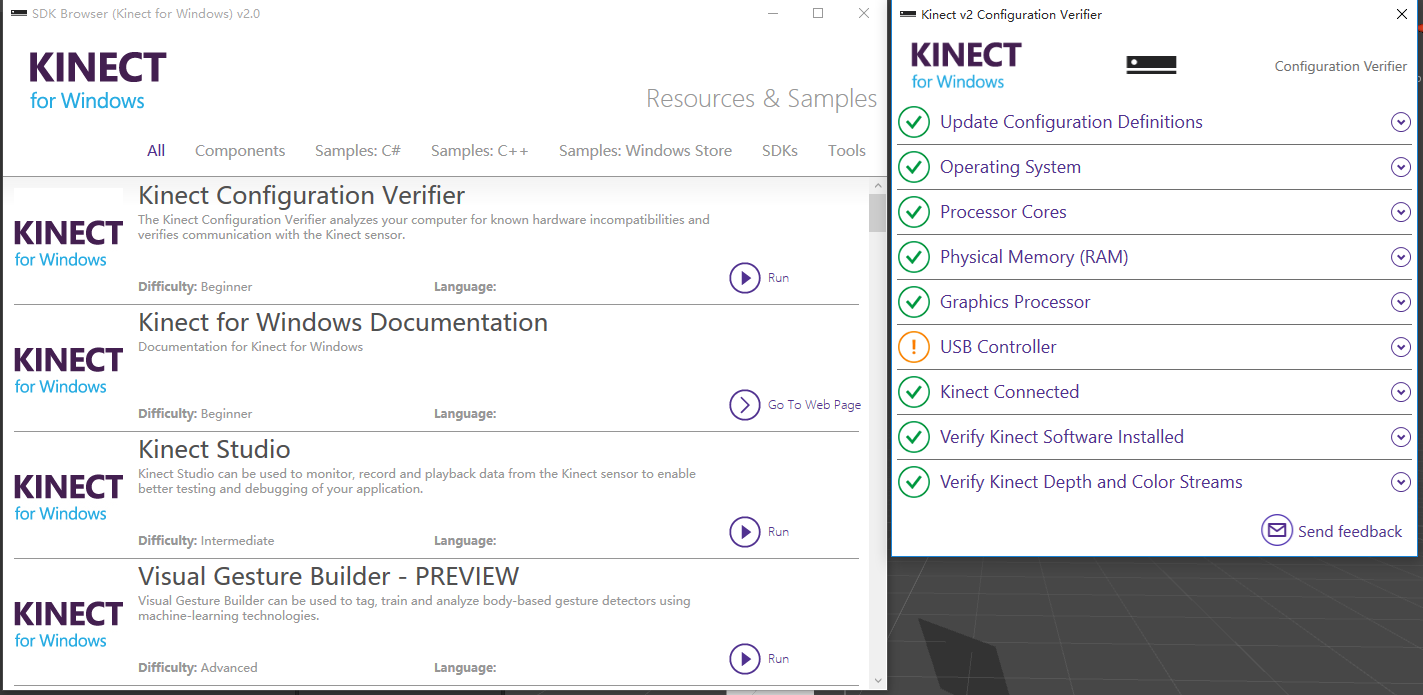1423x695 pixels.
Task: Switch to the Samples: C# tab
Action: coord(357,151)
